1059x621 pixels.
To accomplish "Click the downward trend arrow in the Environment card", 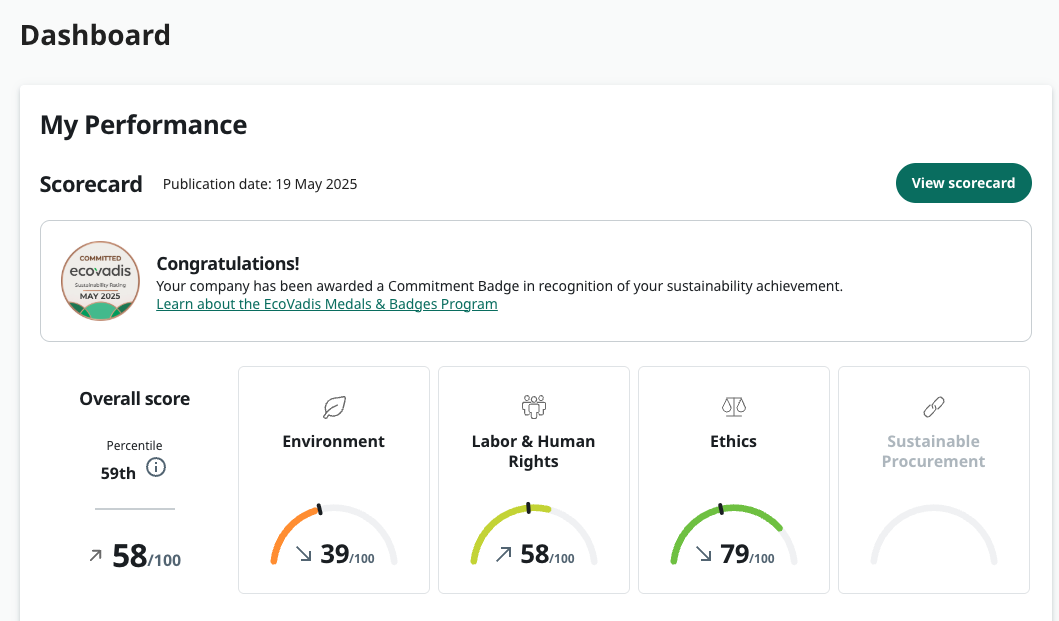I will [x=304, y=553].
